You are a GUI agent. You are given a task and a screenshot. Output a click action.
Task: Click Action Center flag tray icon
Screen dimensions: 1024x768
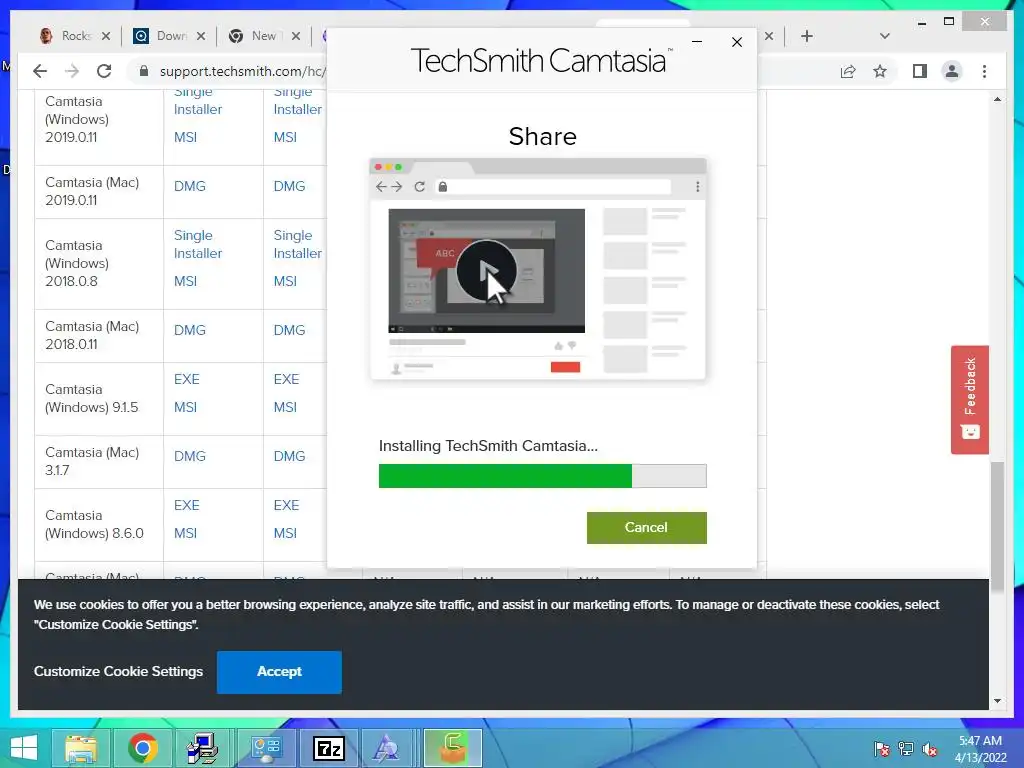click(882, 749)
